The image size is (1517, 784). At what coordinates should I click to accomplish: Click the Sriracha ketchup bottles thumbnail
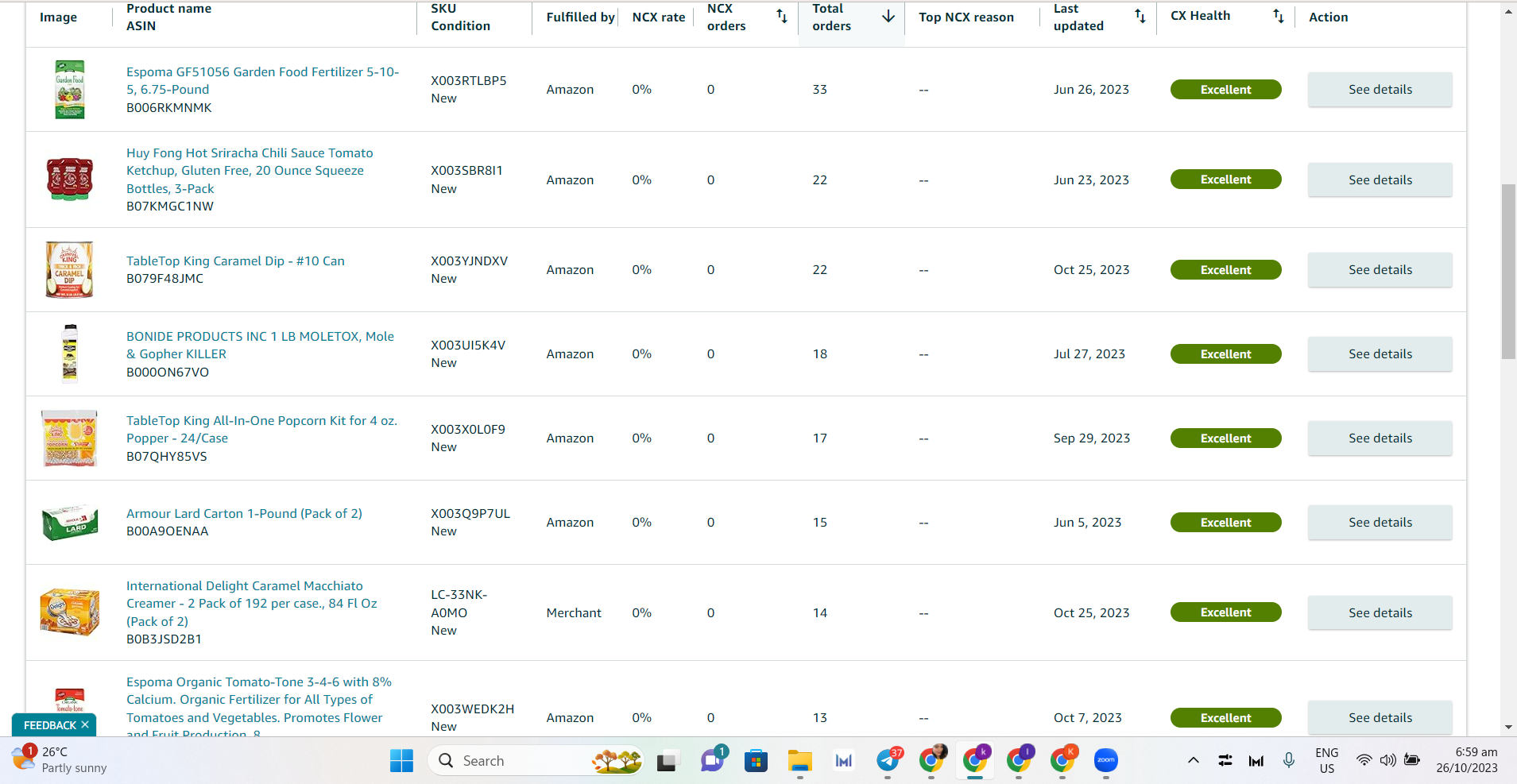click(70, 180)
